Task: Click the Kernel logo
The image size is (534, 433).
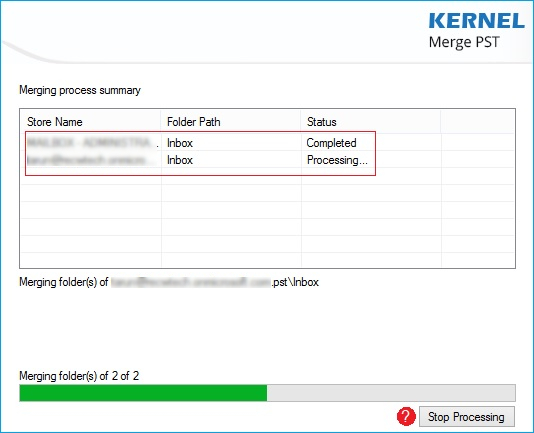Action: tap(477, 21)
